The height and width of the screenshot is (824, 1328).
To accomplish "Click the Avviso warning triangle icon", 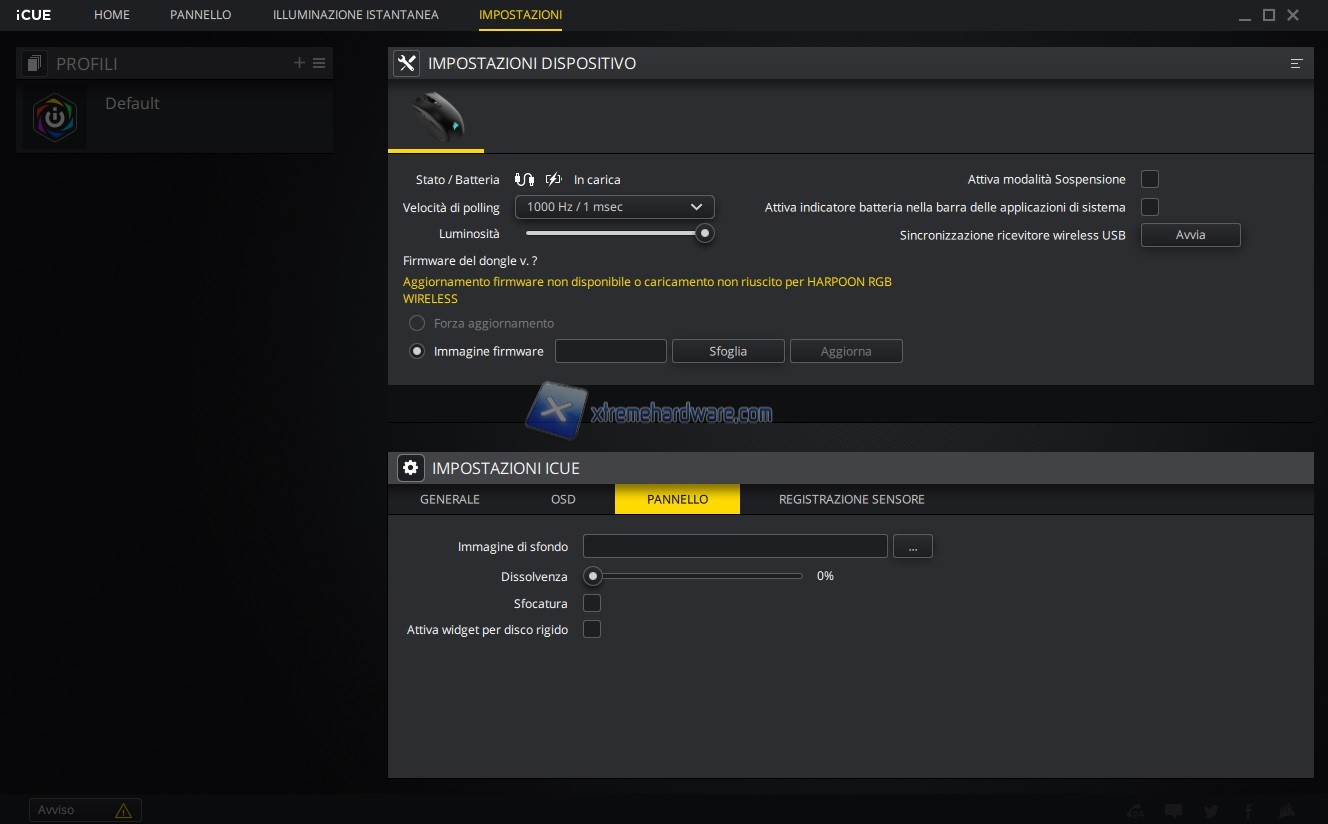I will pos(123,810).
